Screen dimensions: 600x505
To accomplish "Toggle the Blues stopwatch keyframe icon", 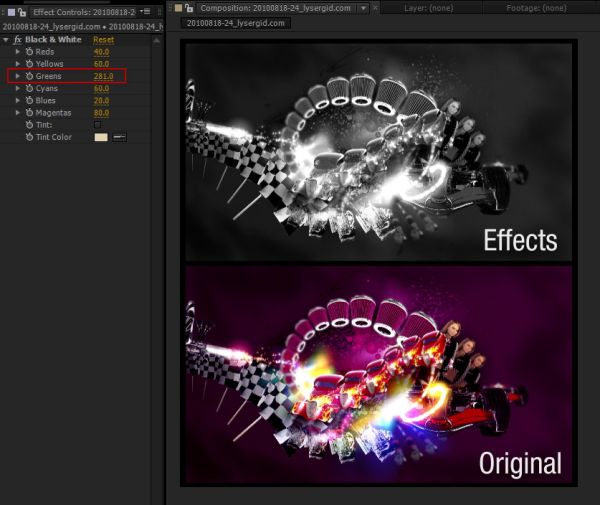I will (x=29, y=101).
